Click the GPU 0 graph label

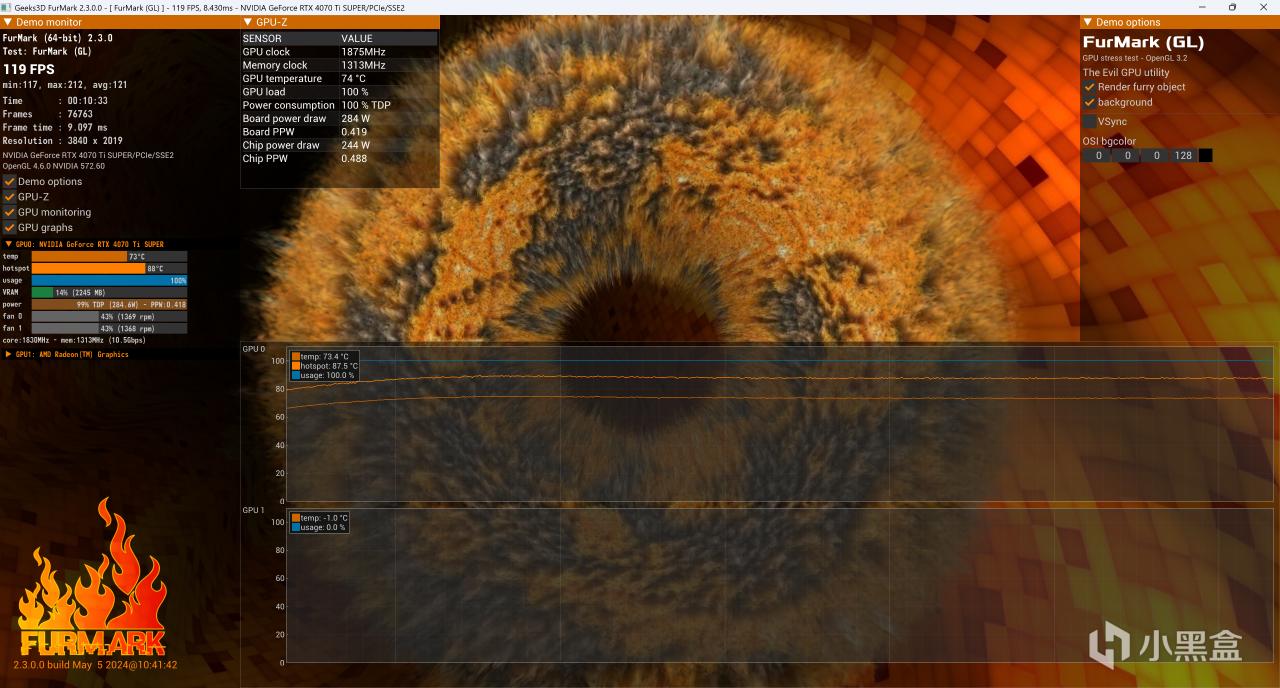click(253, 349)
